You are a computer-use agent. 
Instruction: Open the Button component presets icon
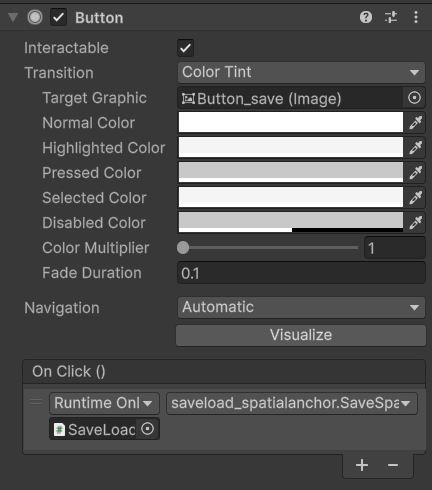(391, 17)
